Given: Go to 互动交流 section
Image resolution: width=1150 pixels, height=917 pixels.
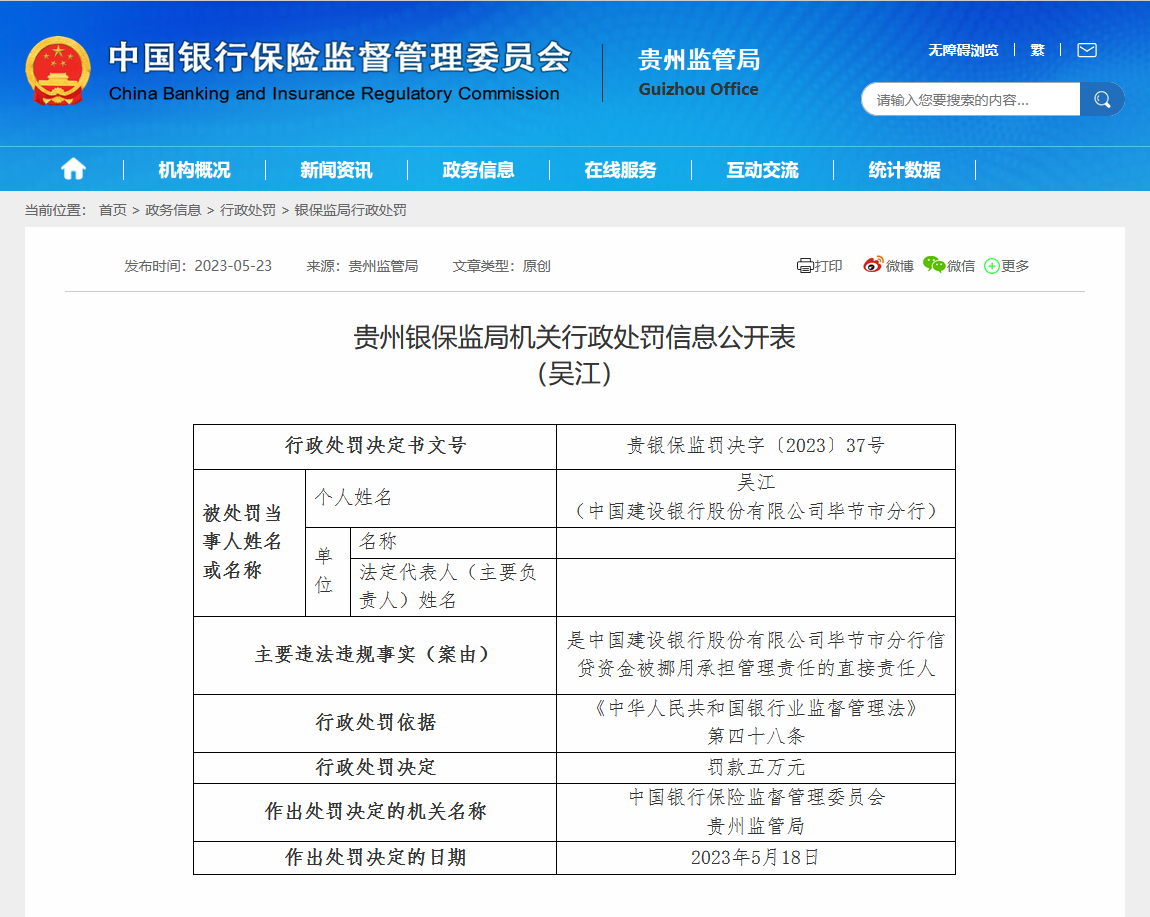Looking at the screenshot, I should pos(762,170).
